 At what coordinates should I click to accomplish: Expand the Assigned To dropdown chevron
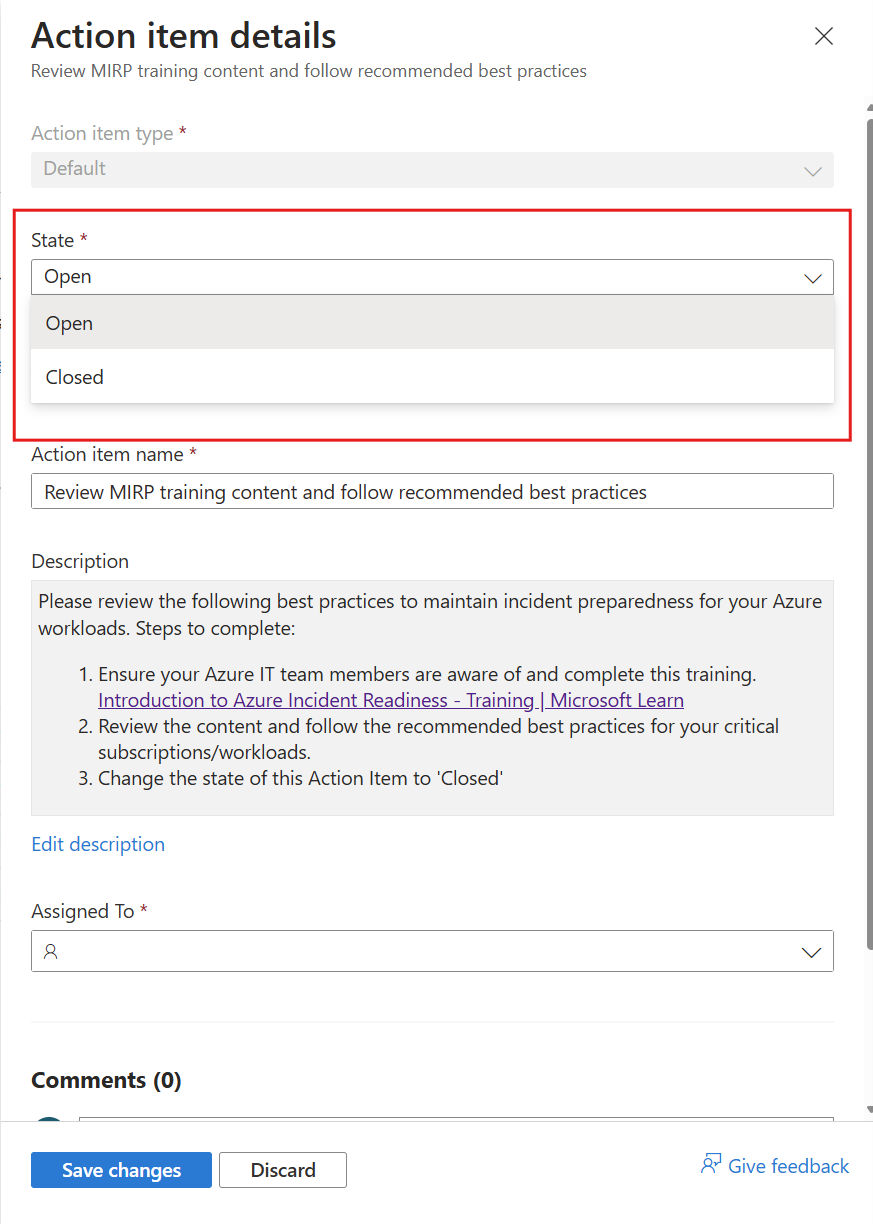pos(812,953)
